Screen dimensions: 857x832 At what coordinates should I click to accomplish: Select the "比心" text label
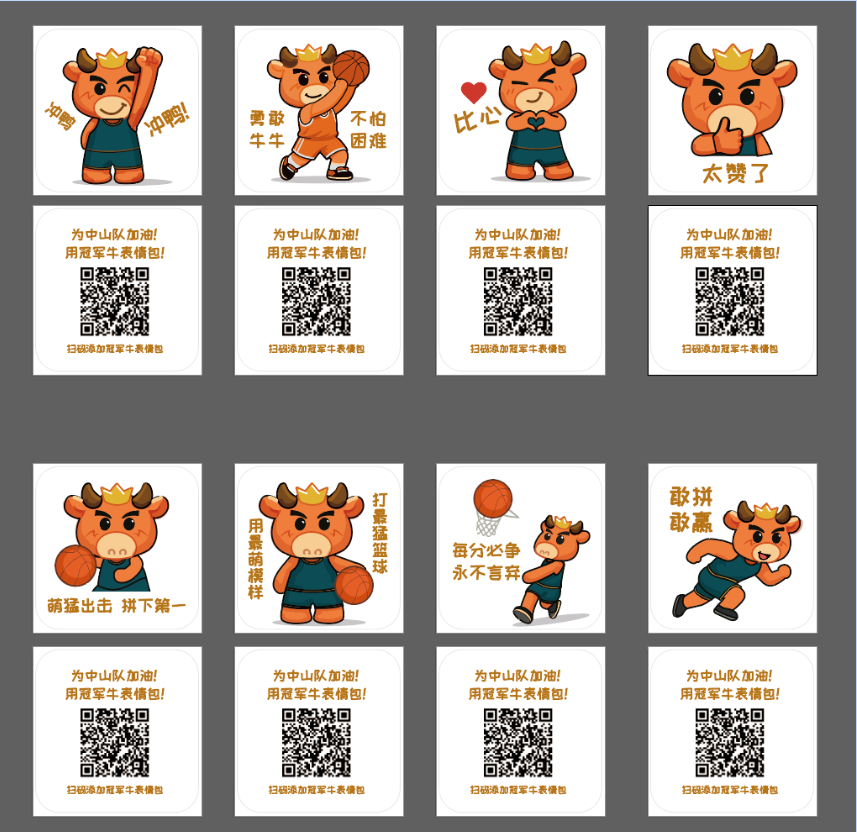(x=477, y=122)
